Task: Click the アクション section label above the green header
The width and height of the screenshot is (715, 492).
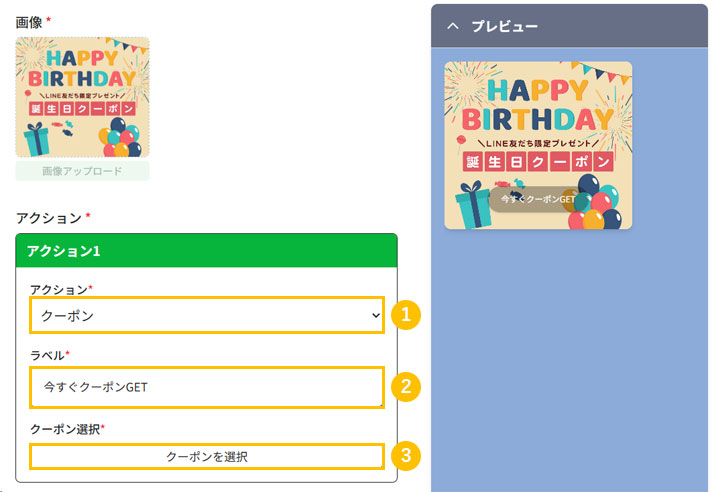Action: [49, 217]
